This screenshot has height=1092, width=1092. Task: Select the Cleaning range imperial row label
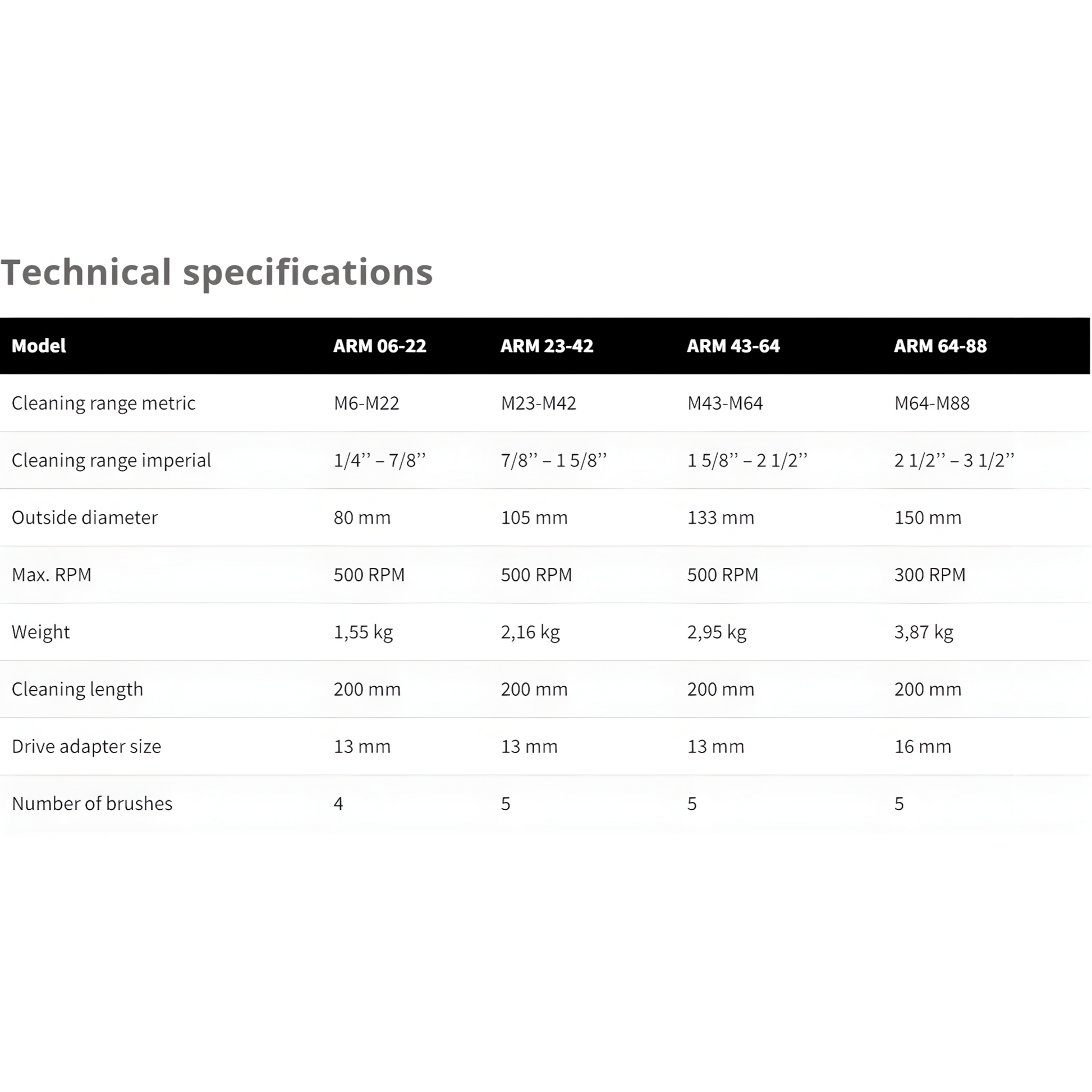[x=111, y=460]
